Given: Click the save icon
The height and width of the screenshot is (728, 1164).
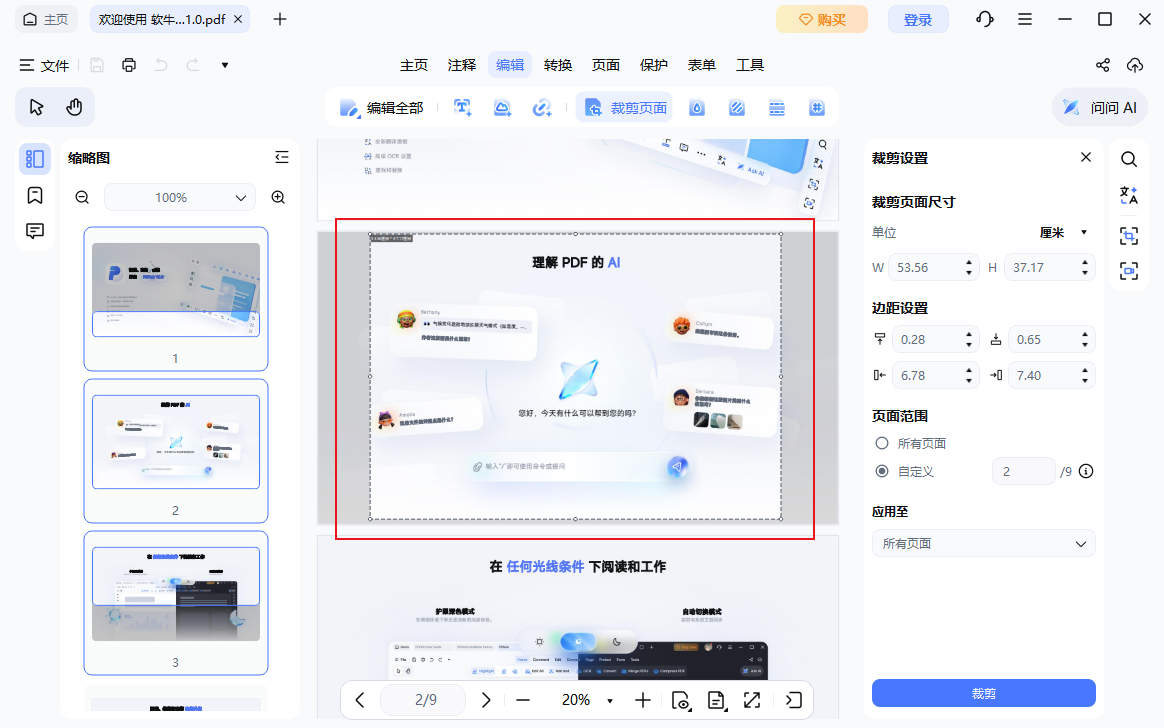Looking at the screenshot, I should [x=97, y=65].
